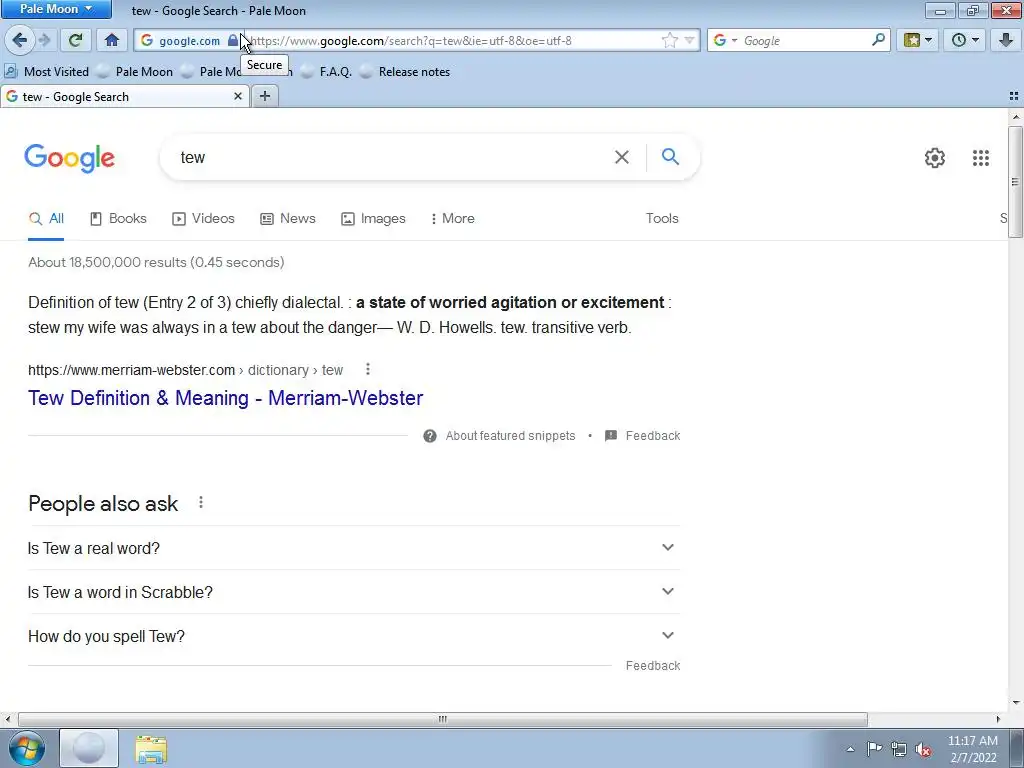Open File Explorer from the taskbar

point(151,748)
